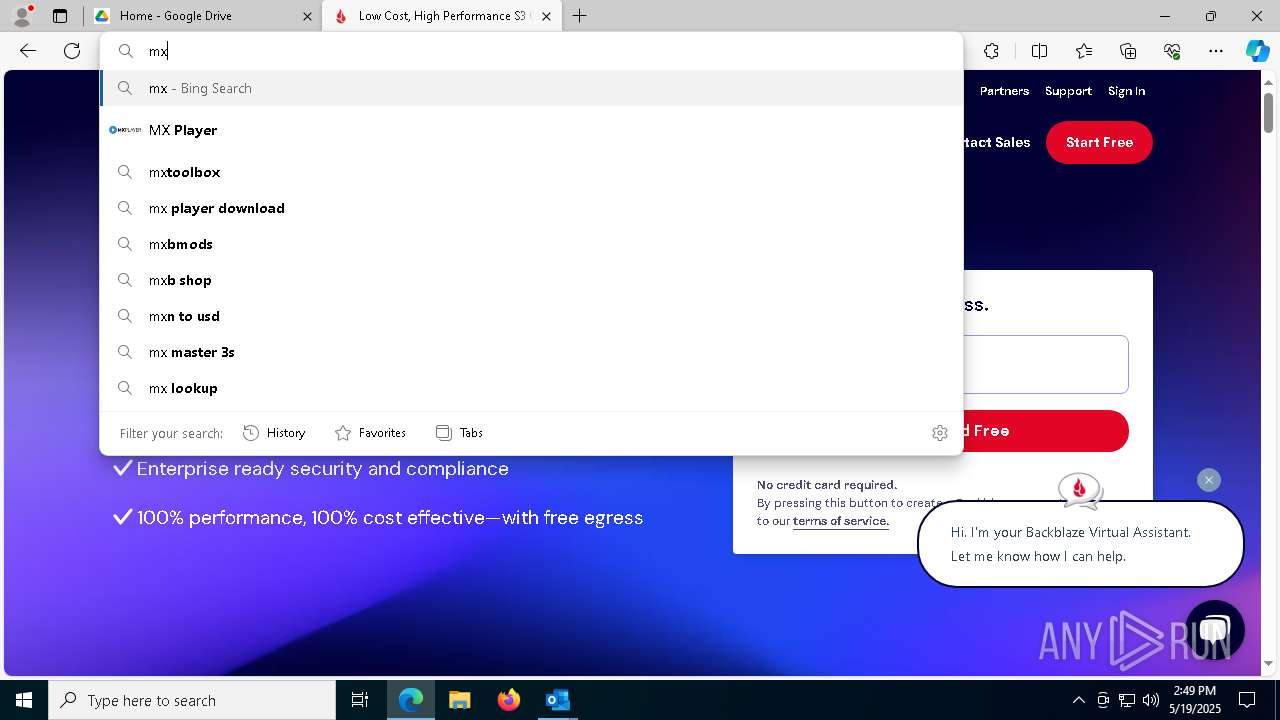Open Outlook from taskbar
The image size is (1280, 720).
pos(557,700)
